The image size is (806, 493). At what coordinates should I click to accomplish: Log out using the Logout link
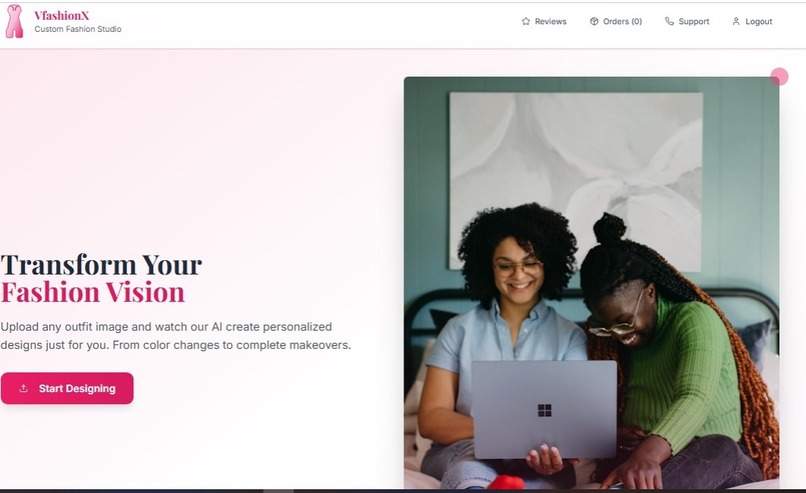[x=752, y=22]
